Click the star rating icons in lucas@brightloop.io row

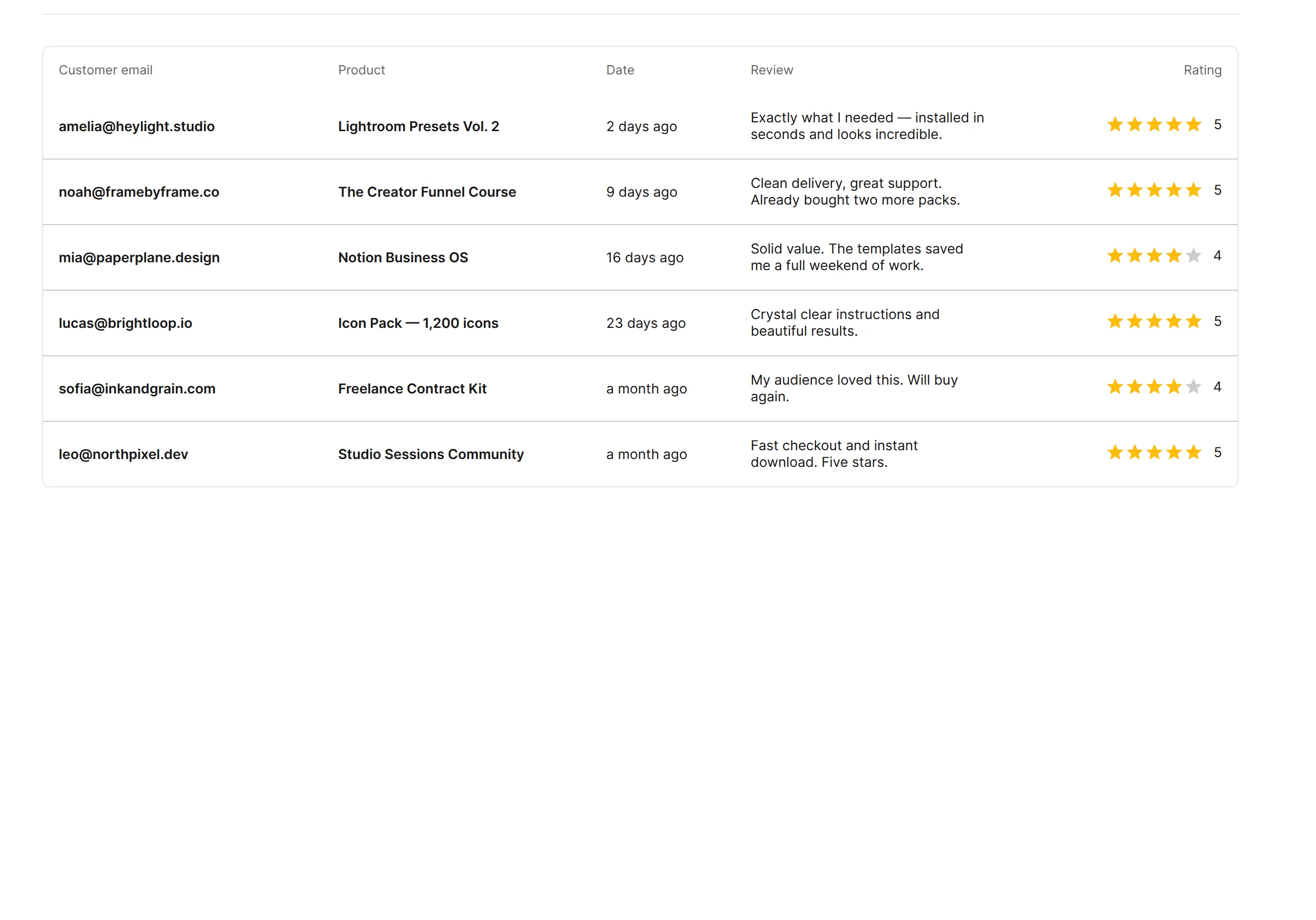1154,322
